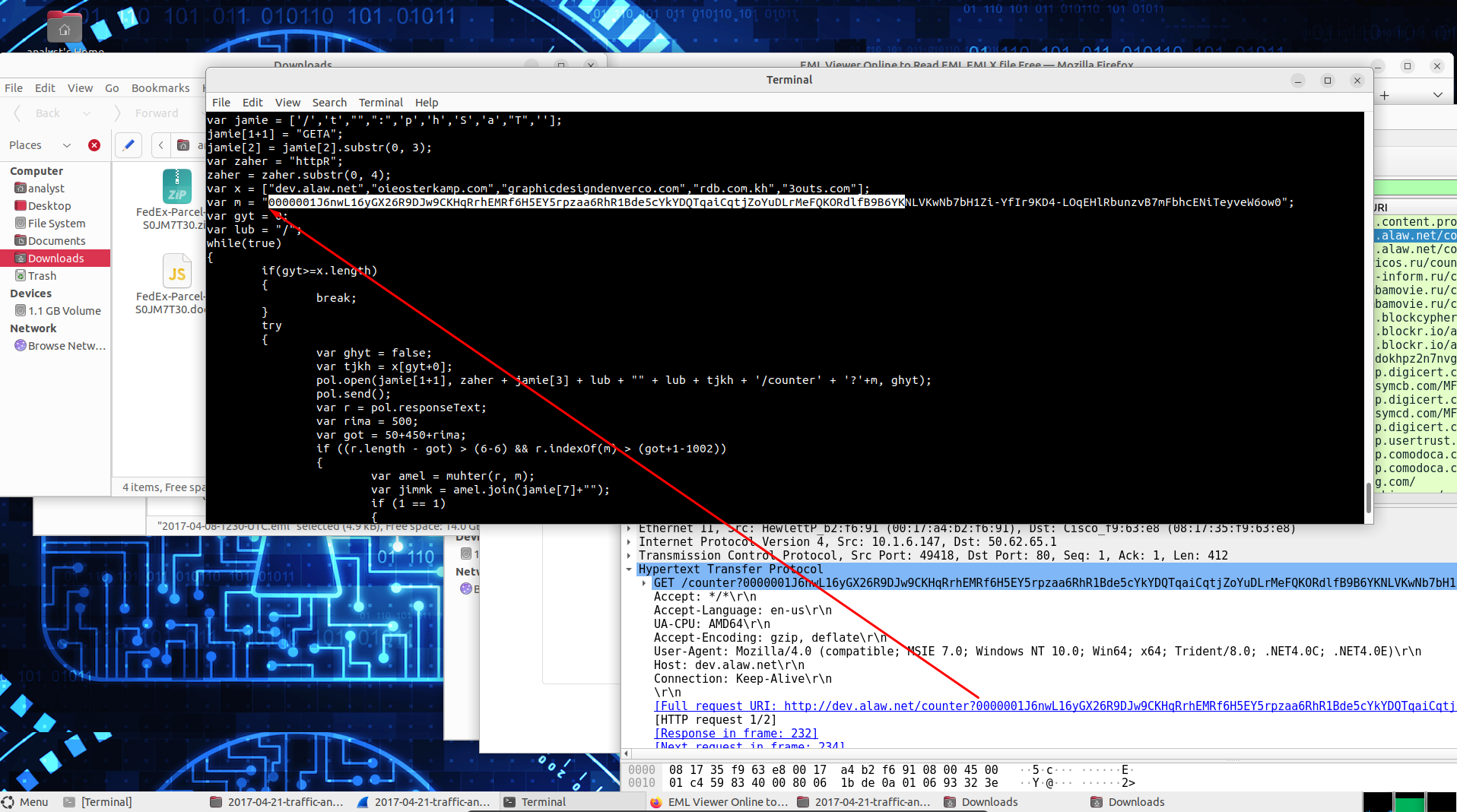The width and height of the screenshot is (1457, 812).
Task: Click the 0010 hex dump row
Action: point(881,783)
